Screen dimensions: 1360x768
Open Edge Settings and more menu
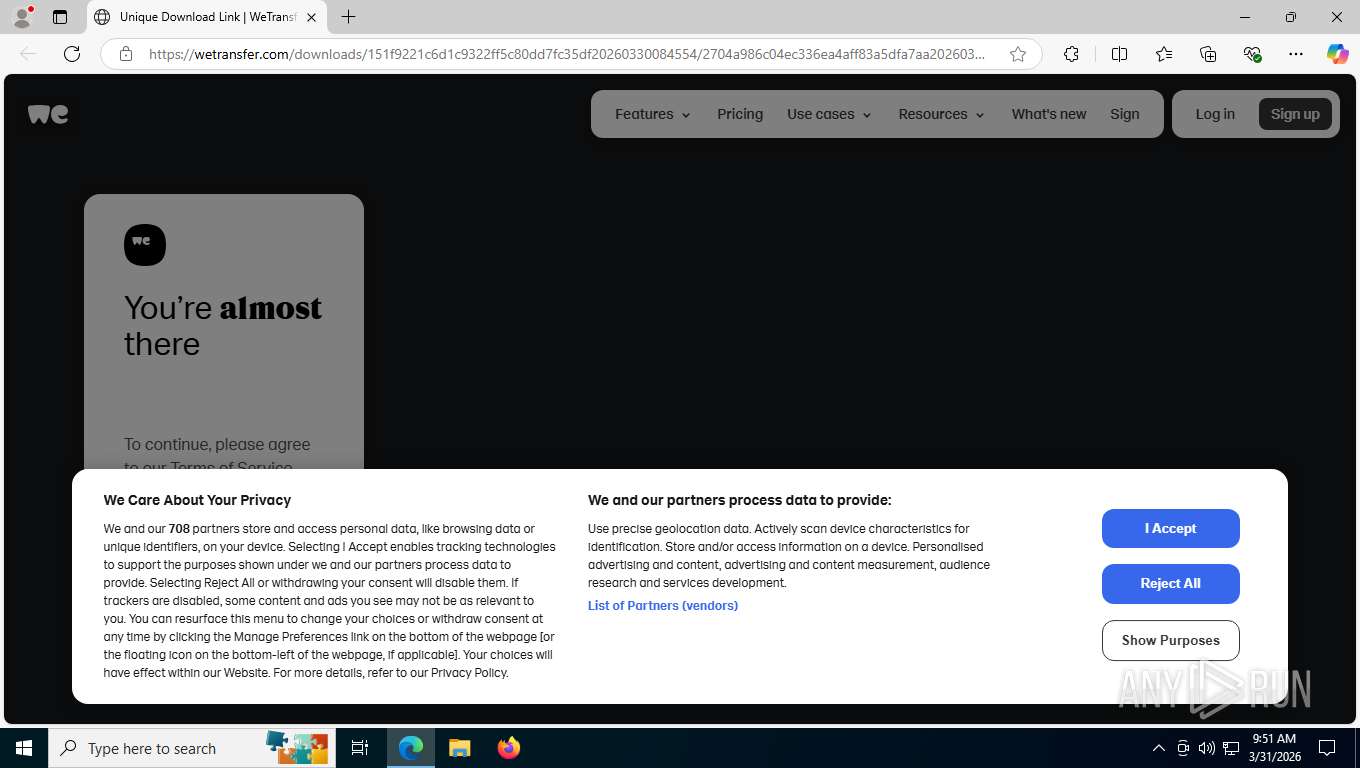pos(1296,54)
